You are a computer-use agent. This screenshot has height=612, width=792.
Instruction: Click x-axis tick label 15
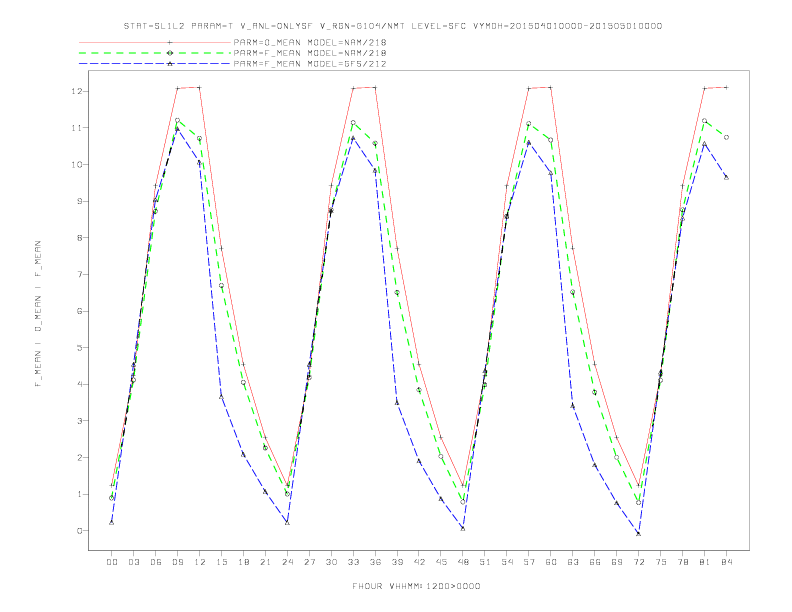tap(221, 562)
